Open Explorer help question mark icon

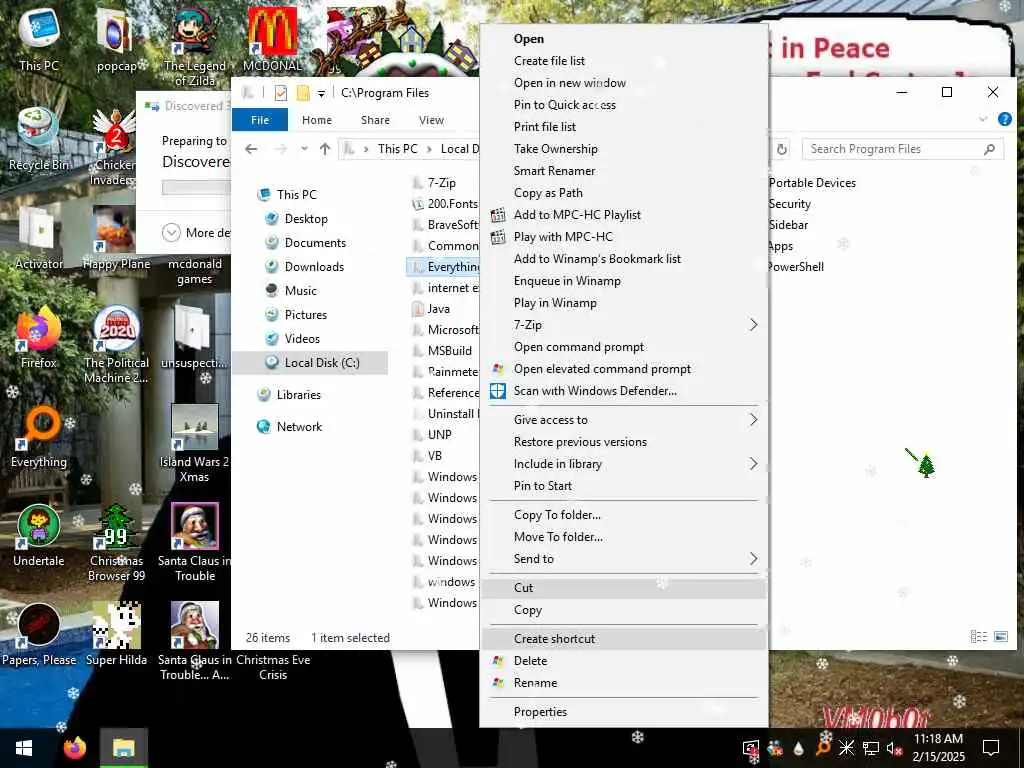point(1004,119)
